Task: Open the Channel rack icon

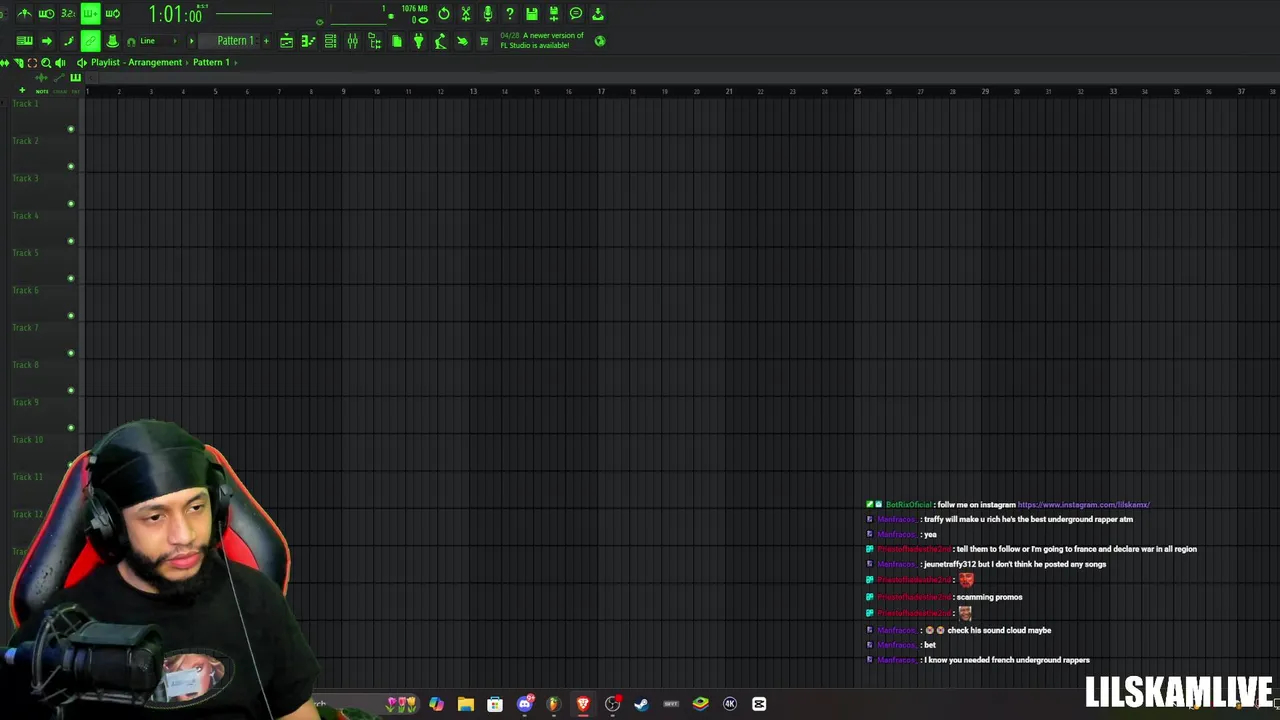Action: 330,41
